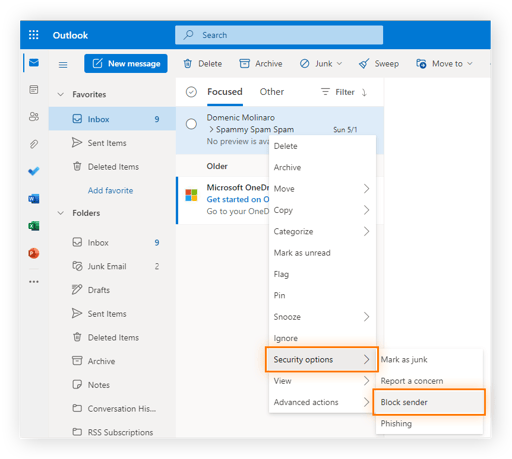Choose Pin in the context menu
Image resolution: width=512 pixels, height=459 pixels.
[322, 295]
